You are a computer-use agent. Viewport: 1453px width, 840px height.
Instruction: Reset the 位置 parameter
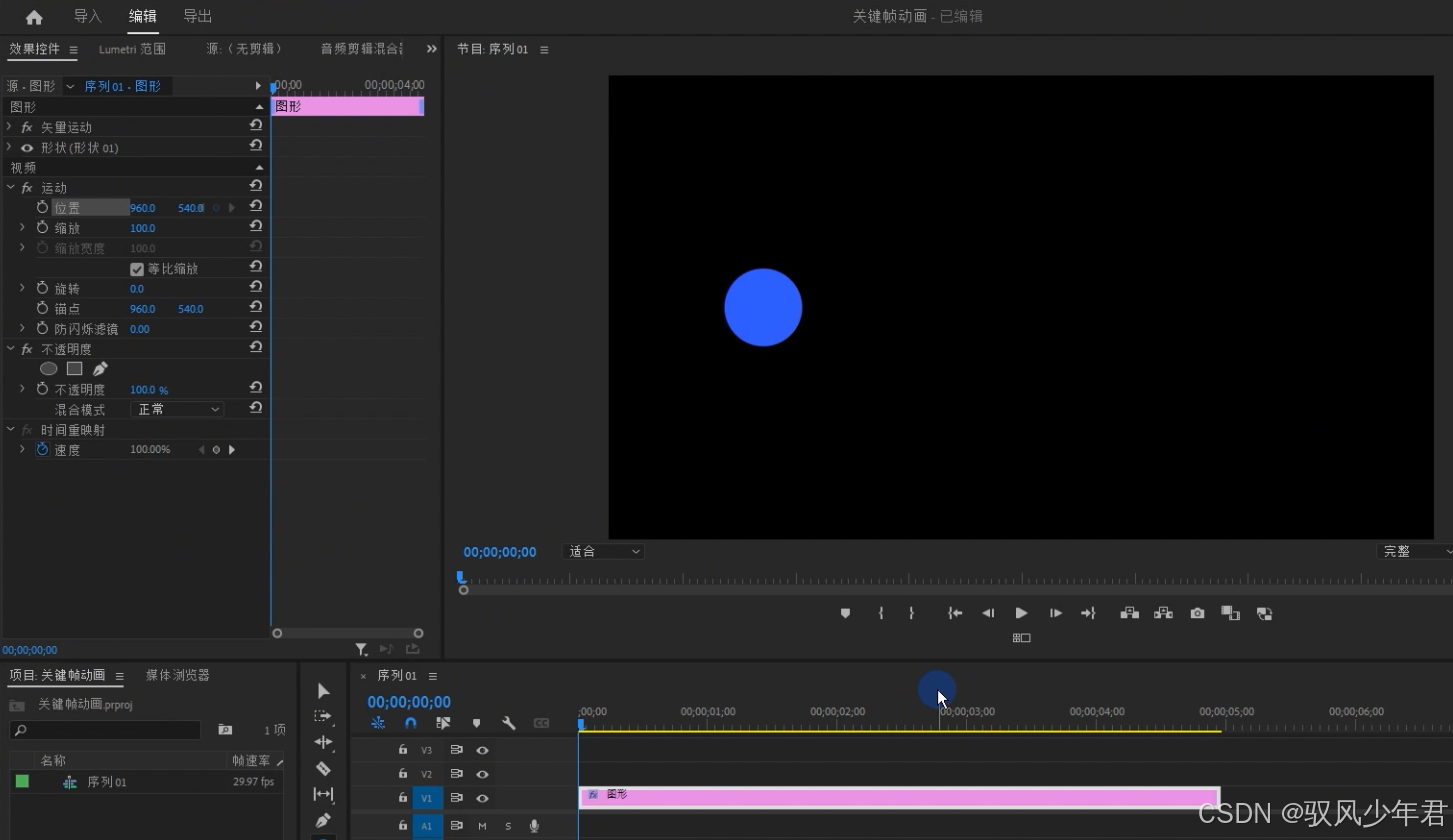coord(256,206)
